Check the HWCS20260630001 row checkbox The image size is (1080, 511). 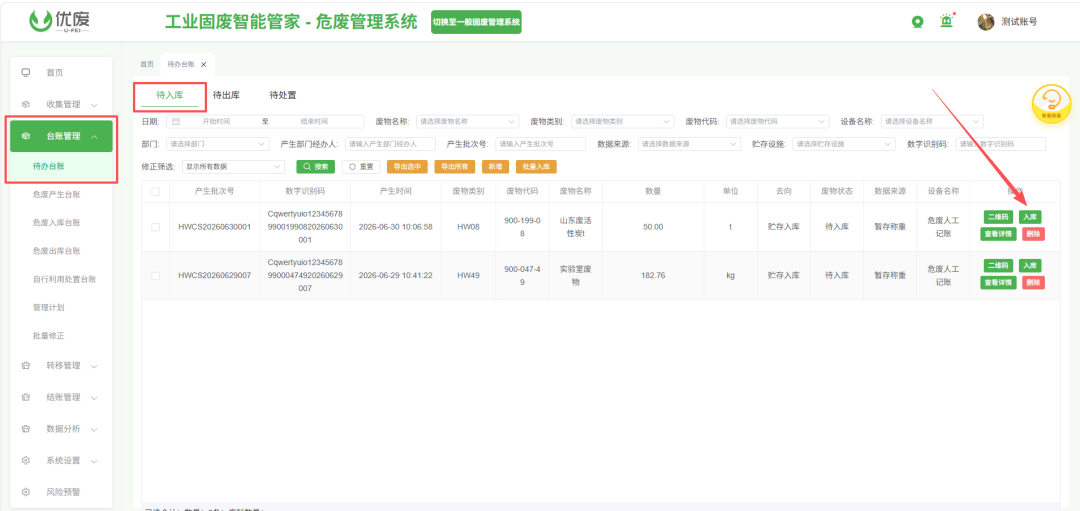(x=156, y=227)
